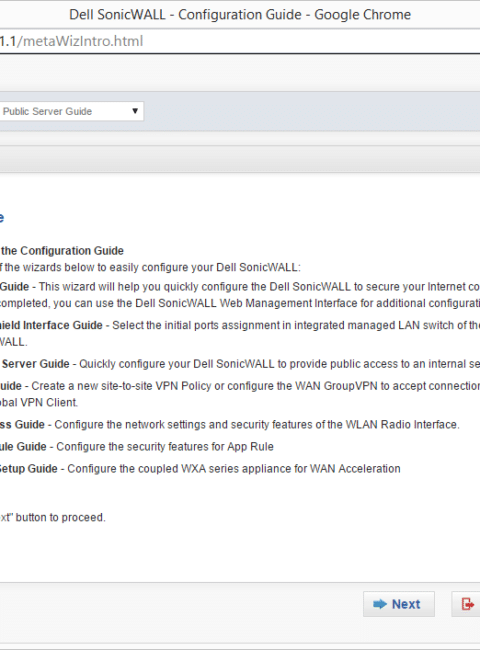Click the WAN Acceleration description text
This screenshot has height=650, width=480.
(234, 469)
